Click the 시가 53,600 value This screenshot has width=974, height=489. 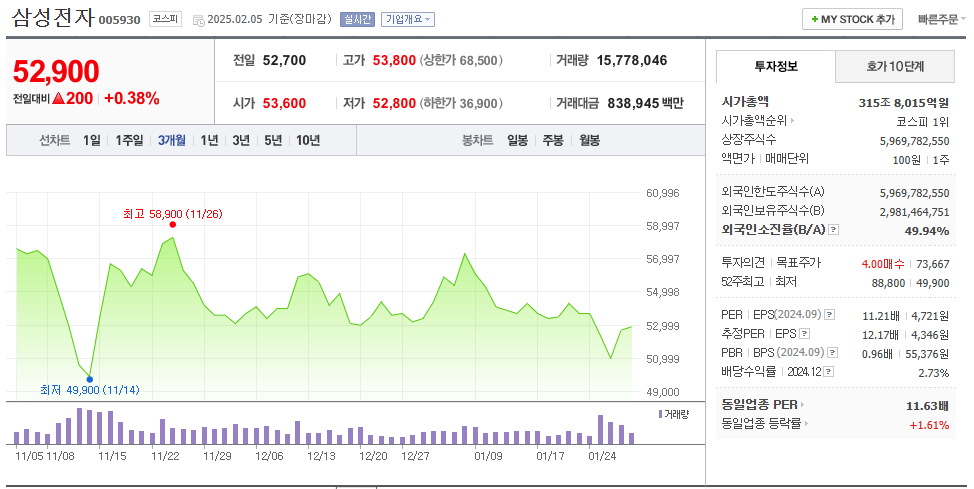284,103
